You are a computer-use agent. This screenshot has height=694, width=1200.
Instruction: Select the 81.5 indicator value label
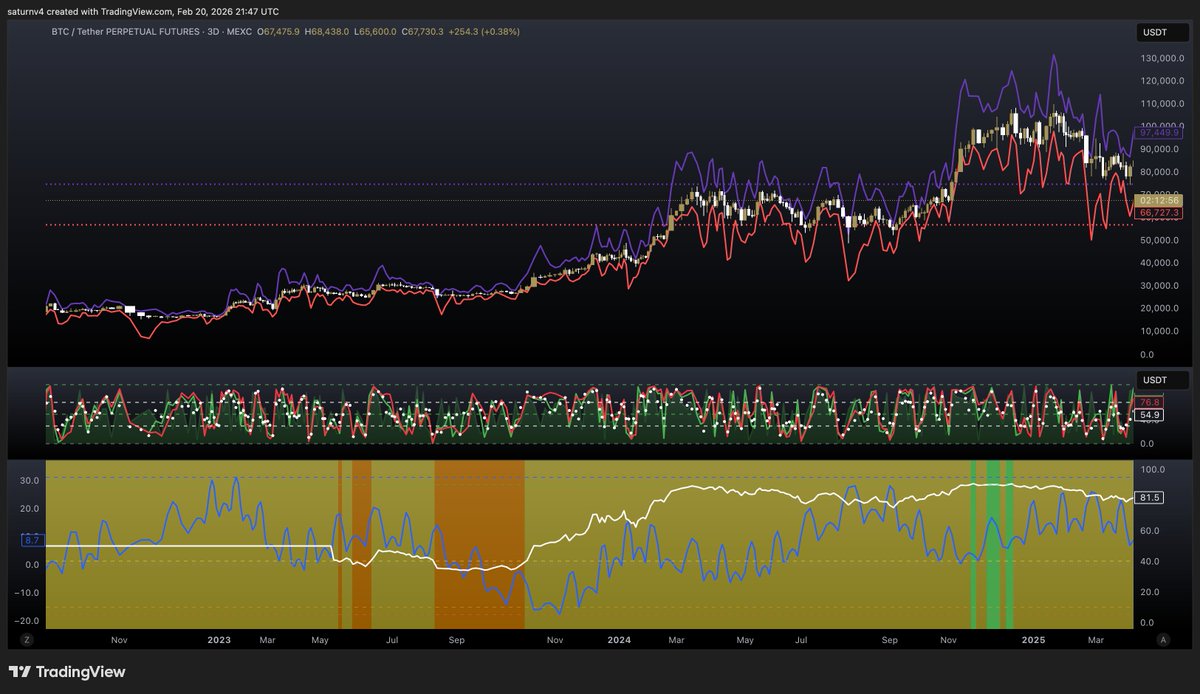point(1150,497)
